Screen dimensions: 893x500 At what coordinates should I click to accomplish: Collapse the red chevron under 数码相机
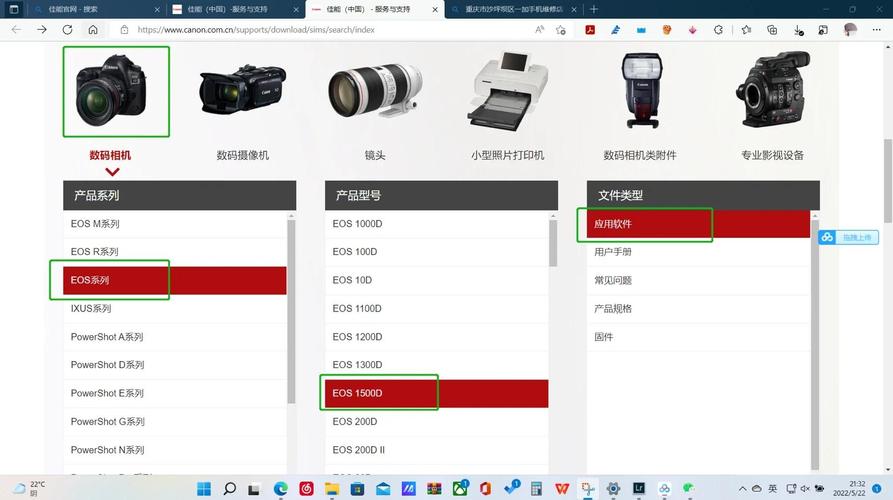112,171
